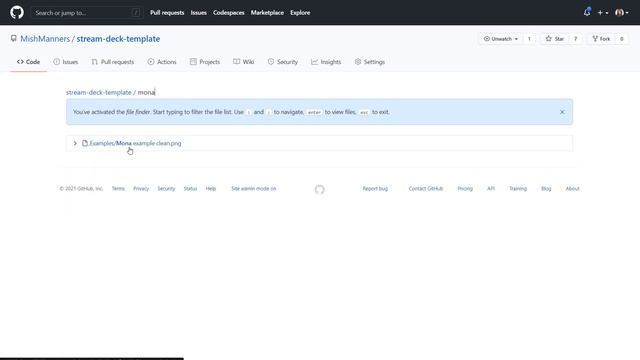Open footer About link

[x=573, y=189]
